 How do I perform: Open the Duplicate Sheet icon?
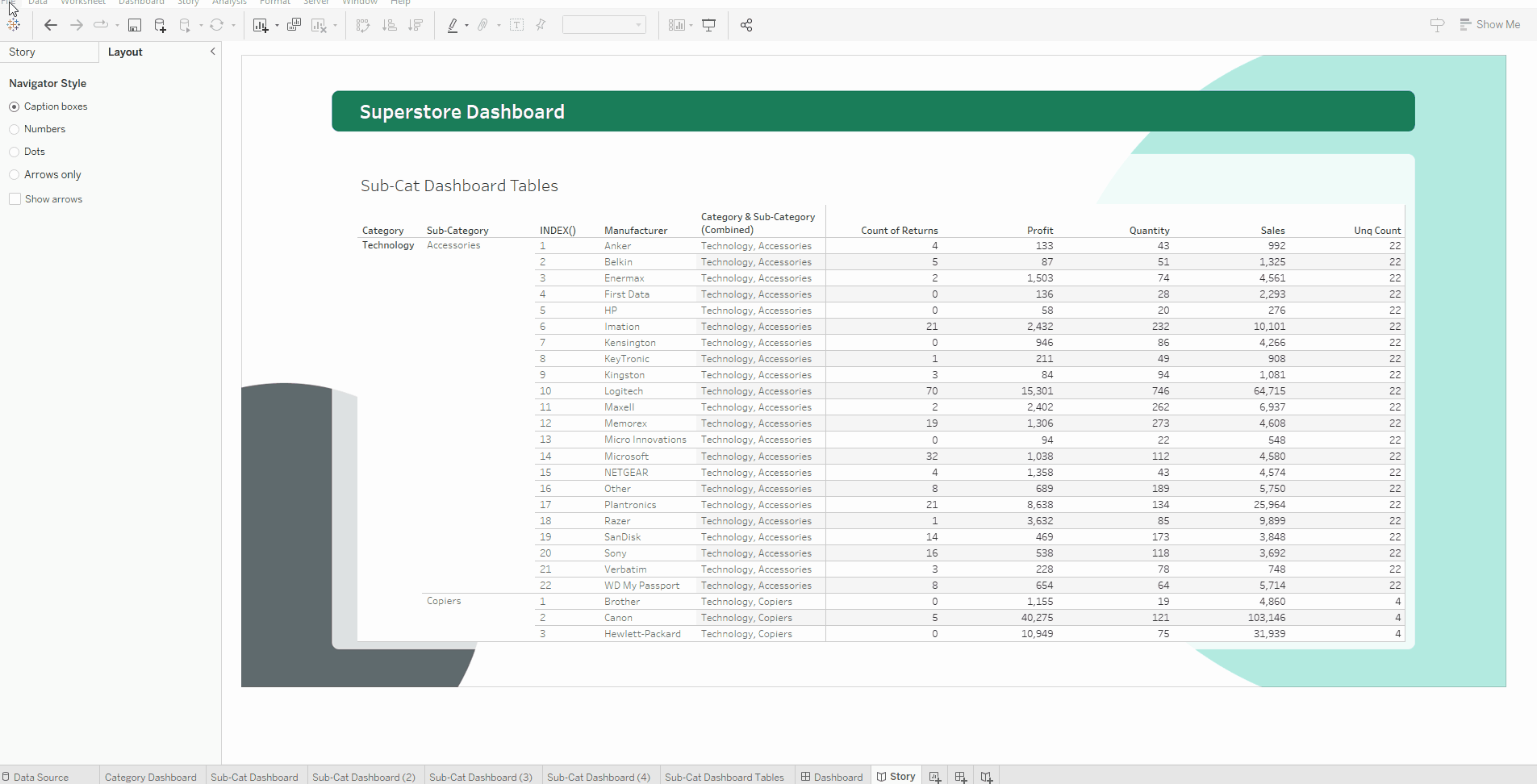pyautogui.click(x=294, y=25)
